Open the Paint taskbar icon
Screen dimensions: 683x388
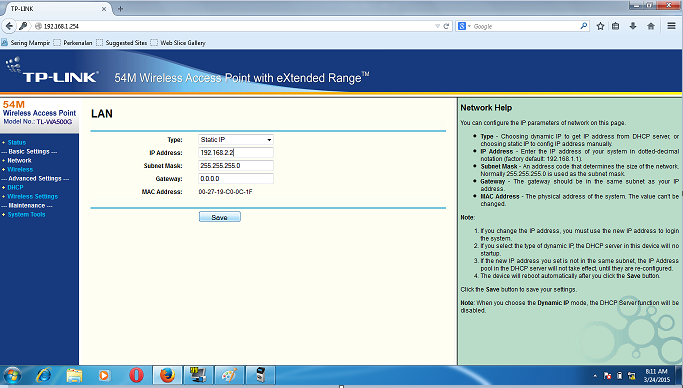tap(229, 375)
